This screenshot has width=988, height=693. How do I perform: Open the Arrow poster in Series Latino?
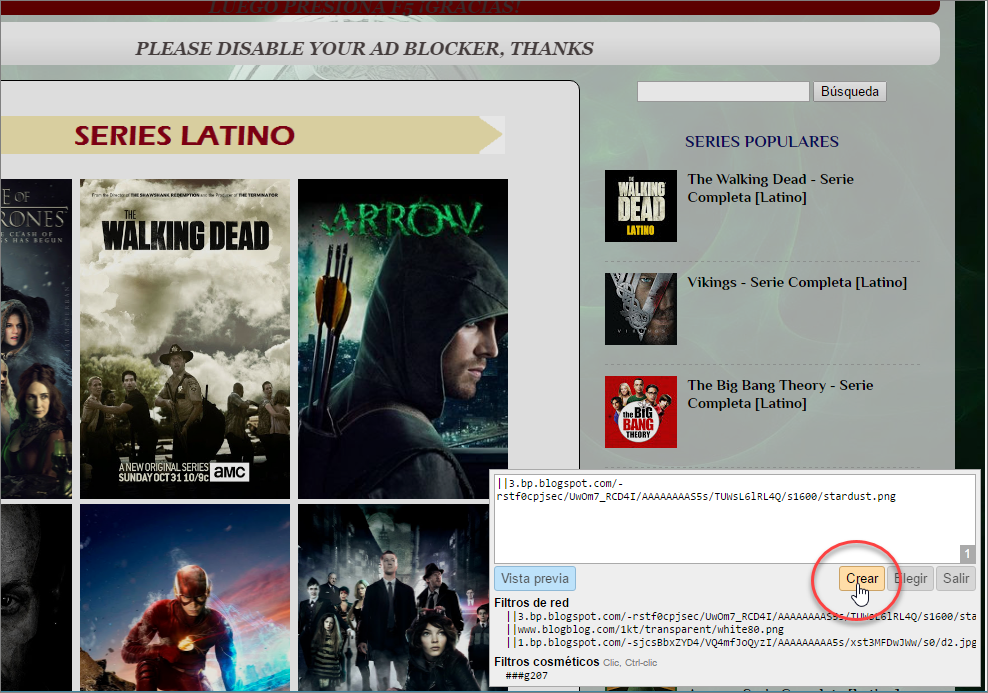tap(403, 338)
